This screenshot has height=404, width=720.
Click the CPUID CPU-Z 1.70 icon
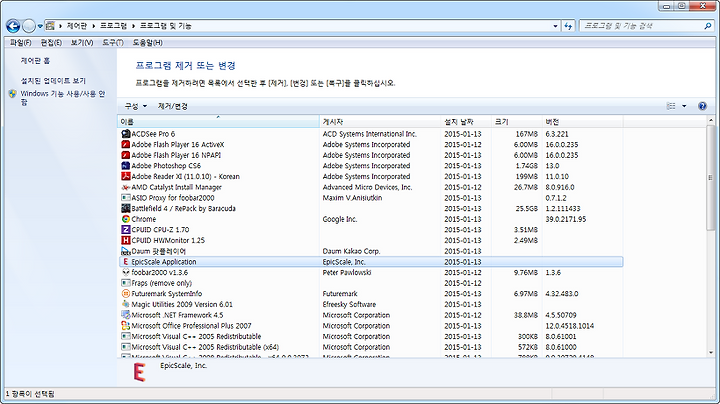126,230
